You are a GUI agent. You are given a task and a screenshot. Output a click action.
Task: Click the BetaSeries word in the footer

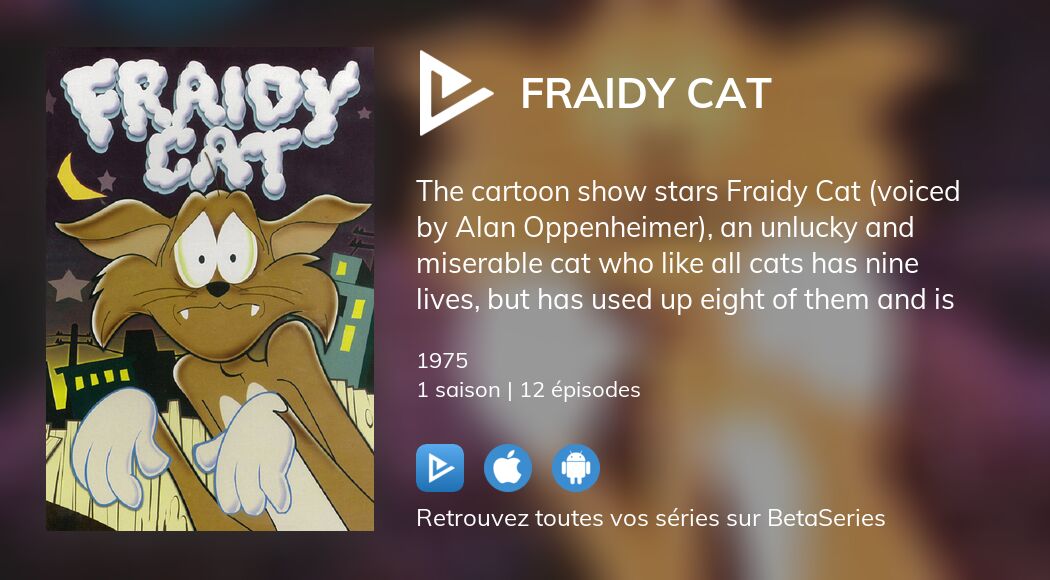point(825,518)
